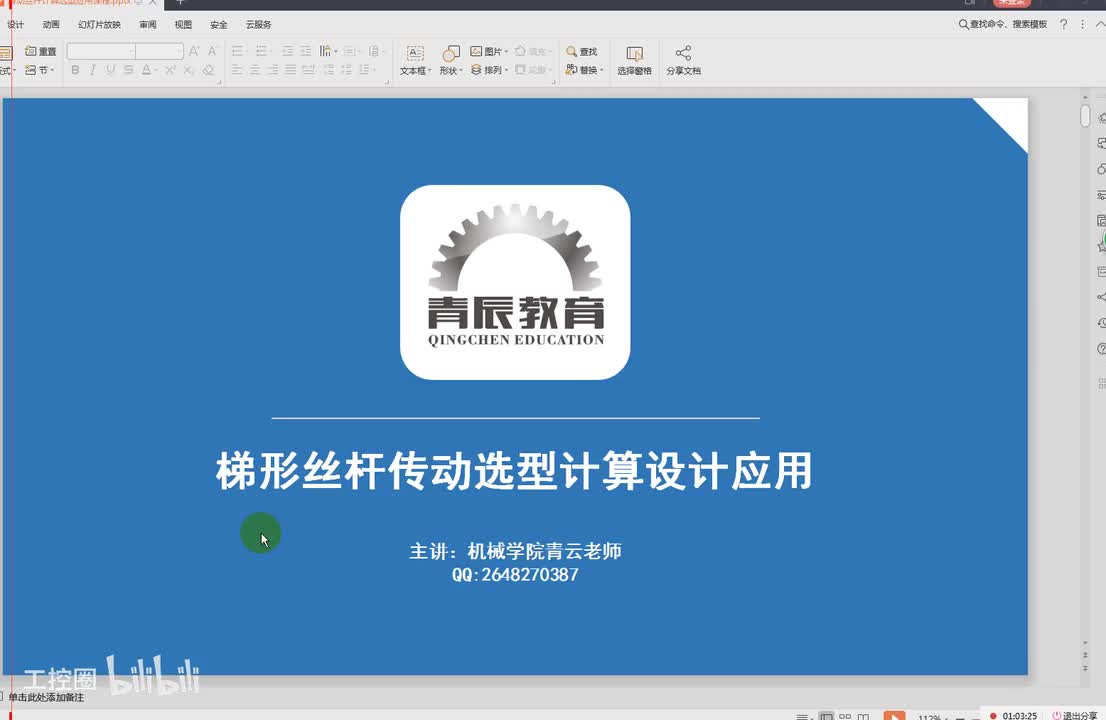The height and width of the screenshot is (720, 1106).
Task: Click the font name combo box
Action: [101, 51]
